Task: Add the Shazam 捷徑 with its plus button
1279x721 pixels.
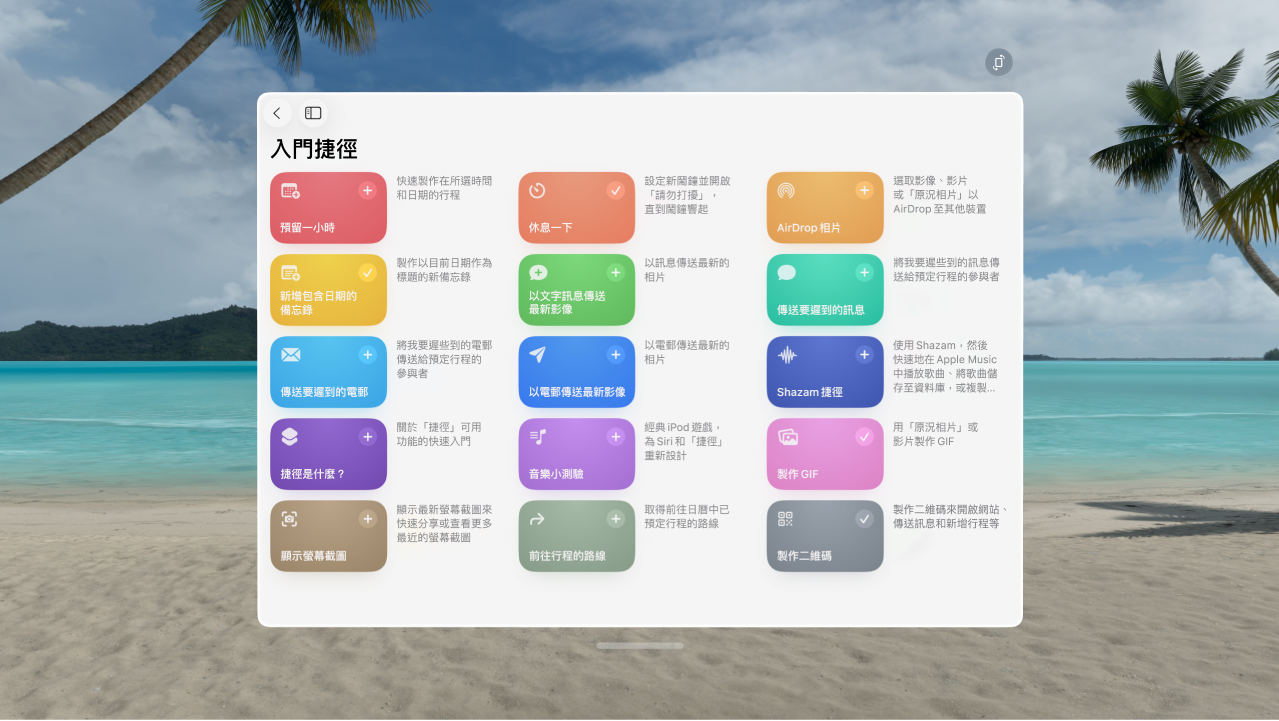Action: (x=864, y=354)
